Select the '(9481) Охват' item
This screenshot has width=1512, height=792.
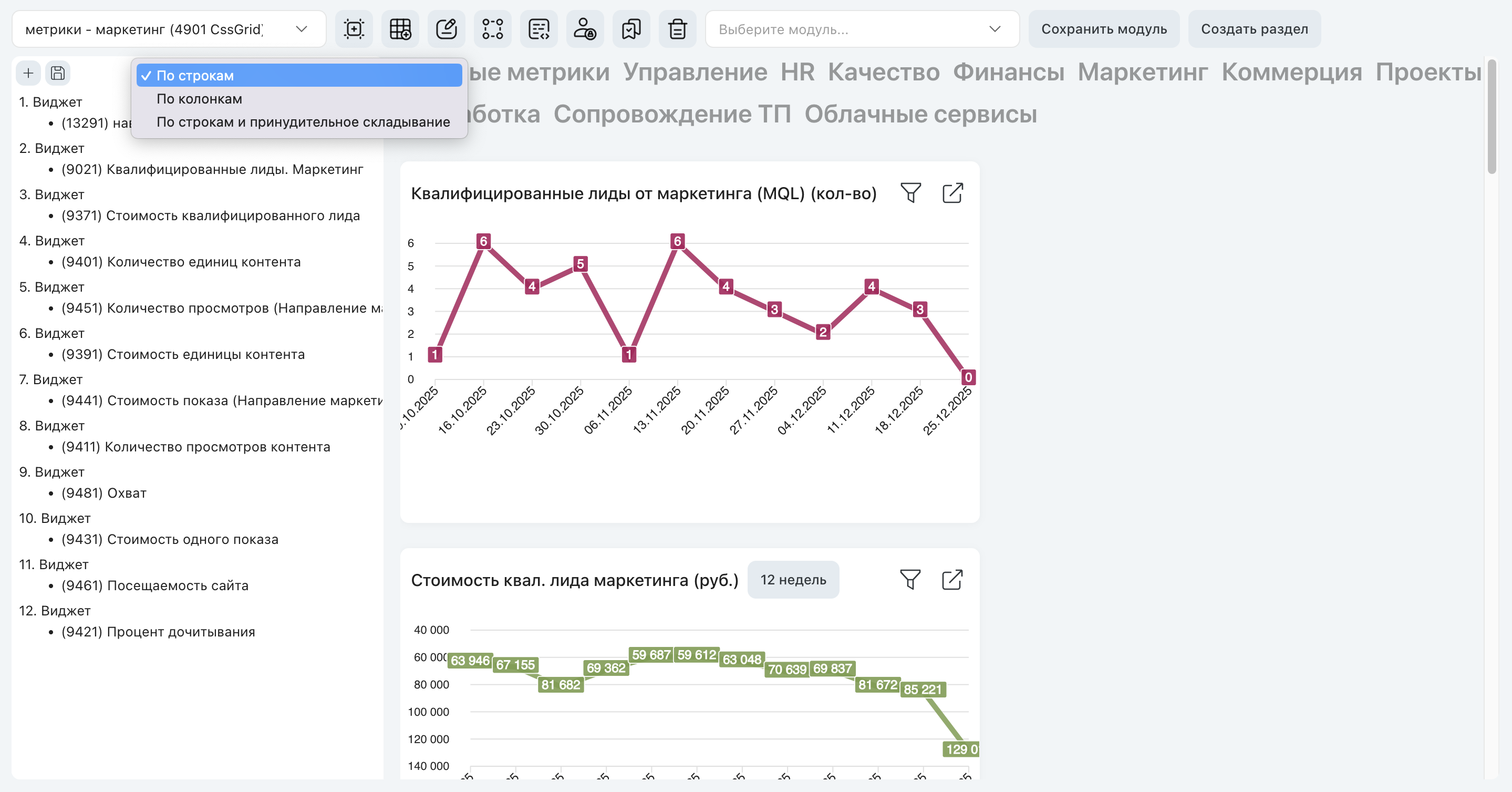click(x=104, y=494)
